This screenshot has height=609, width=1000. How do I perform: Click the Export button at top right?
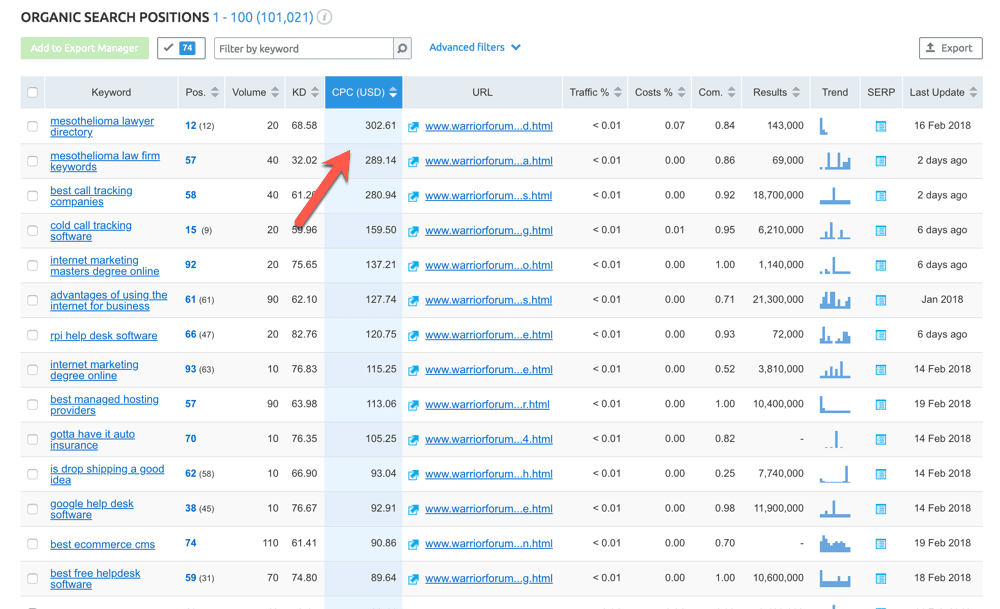[950, 47]
